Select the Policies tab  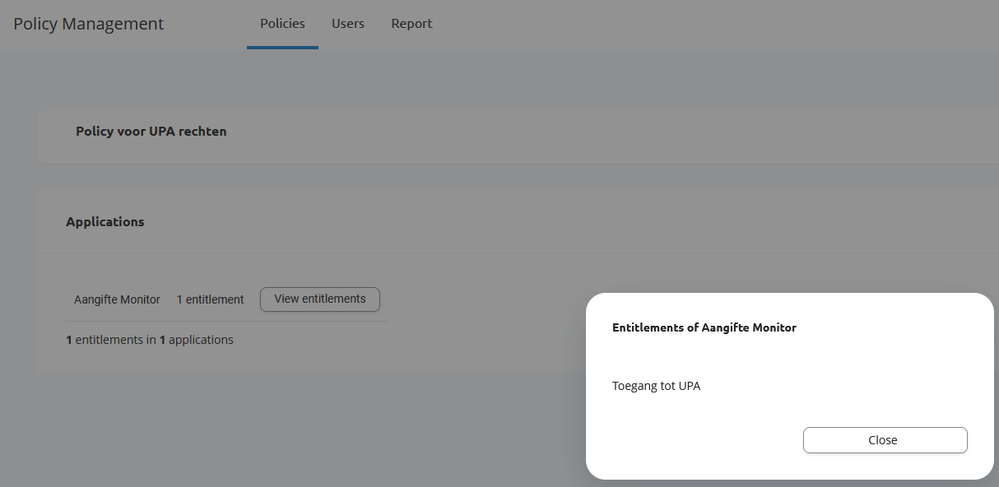282,24
